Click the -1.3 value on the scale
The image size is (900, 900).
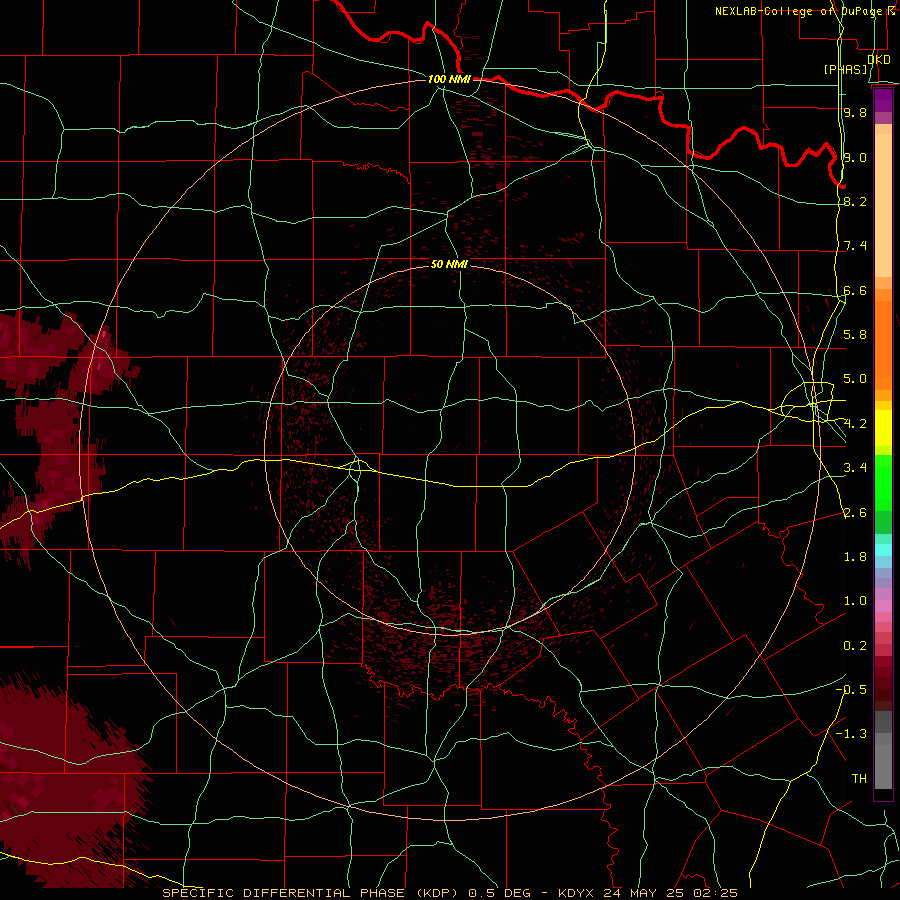[851, 734]
